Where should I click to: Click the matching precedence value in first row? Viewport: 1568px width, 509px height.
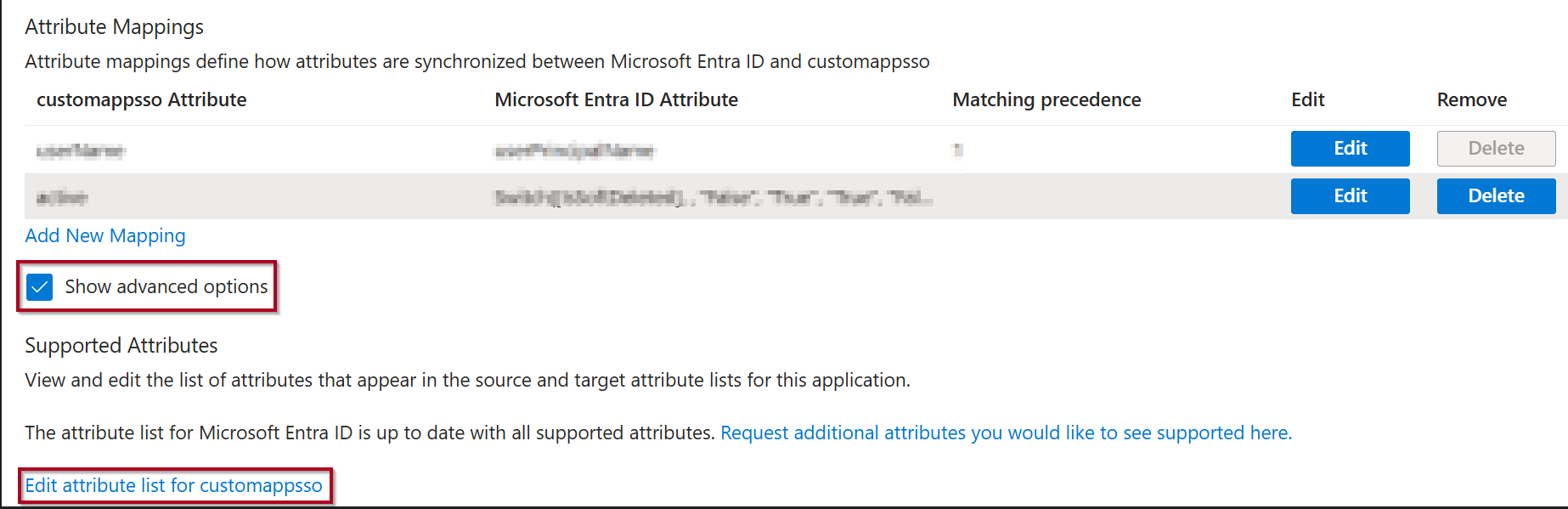tap(957, 150)
